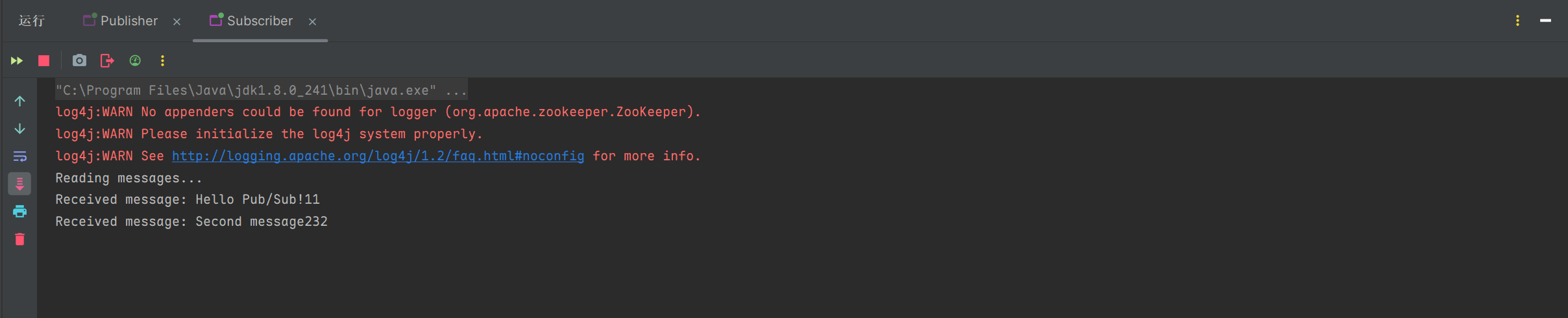Rerun the Subscriber application

[x=17, y=60]
